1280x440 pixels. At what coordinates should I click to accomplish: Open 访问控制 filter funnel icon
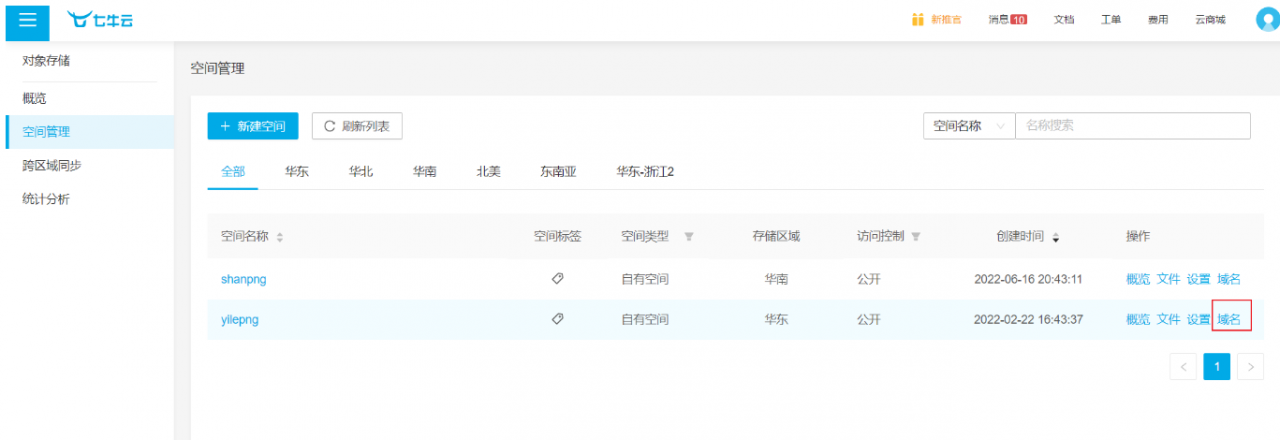(916, 237)
